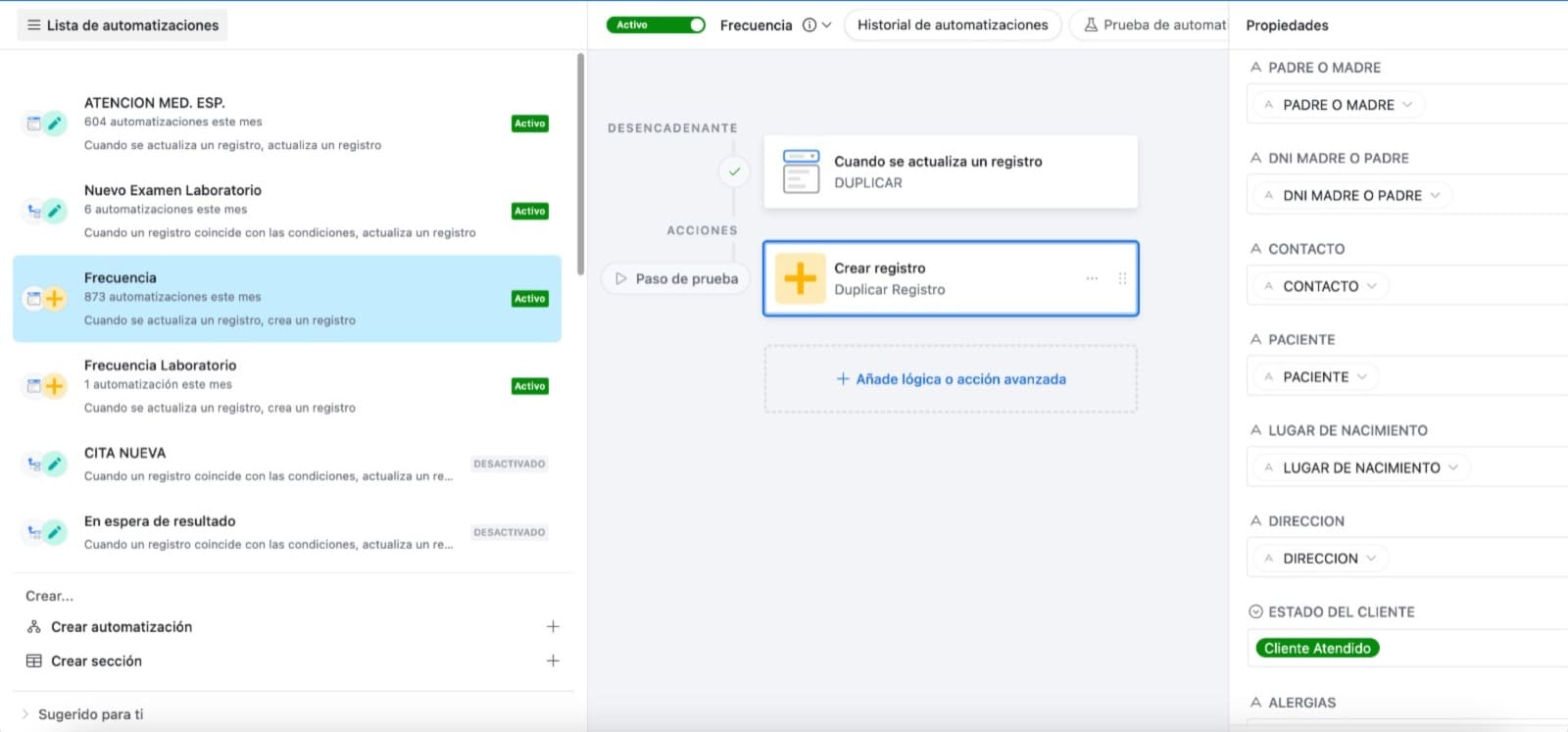
Task: Open Historial de automatizaciones
Action: click(x=952, y=25)
